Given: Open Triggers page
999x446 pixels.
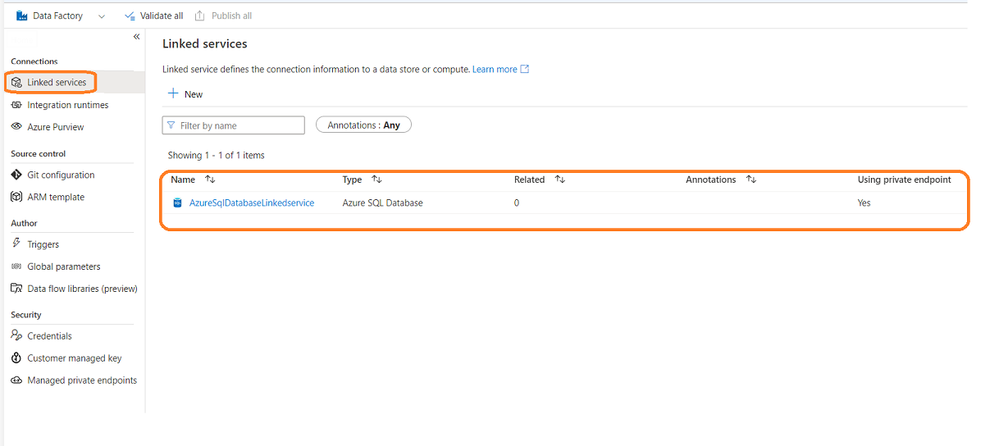Looking at the screenshot, I should coord(43,244).
